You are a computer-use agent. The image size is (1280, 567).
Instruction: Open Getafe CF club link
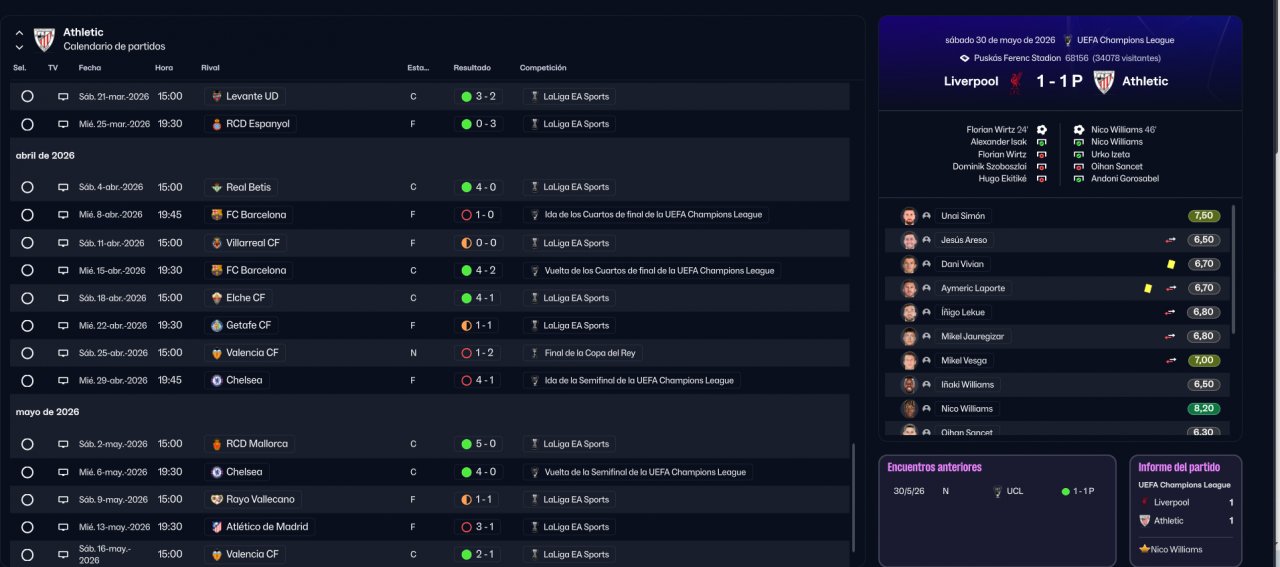tap(241, 325)
